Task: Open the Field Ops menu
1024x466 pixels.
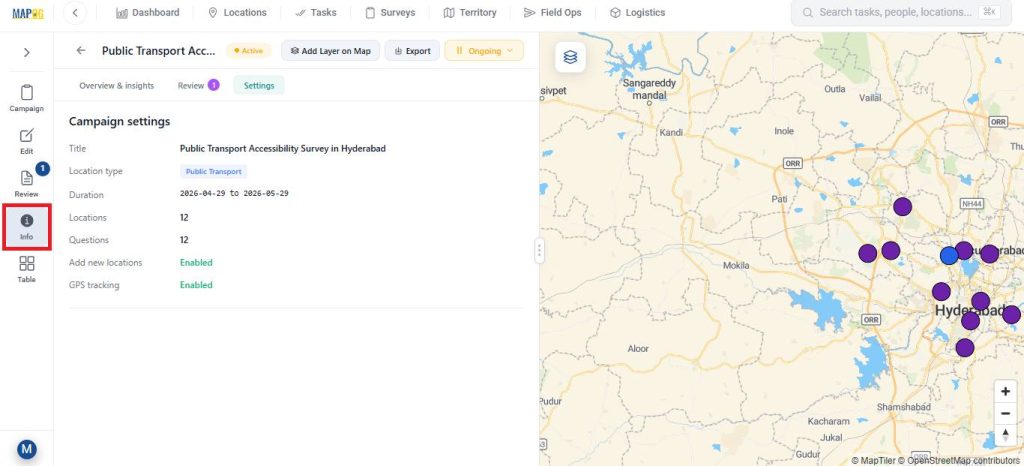Action: (x=552, y=12)
